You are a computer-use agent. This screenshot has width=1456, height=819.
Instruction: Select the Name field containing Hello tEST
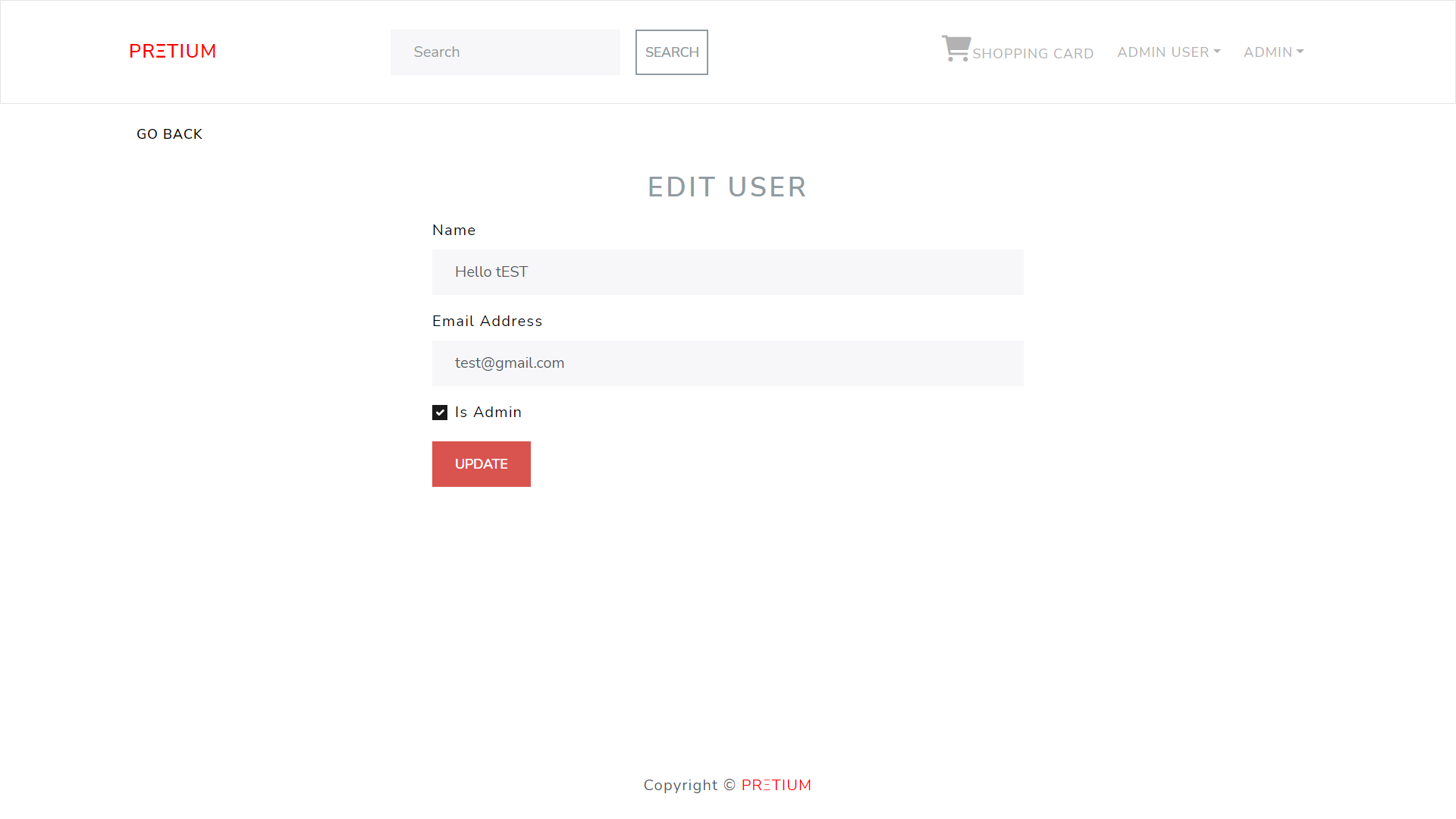(727, 271)
